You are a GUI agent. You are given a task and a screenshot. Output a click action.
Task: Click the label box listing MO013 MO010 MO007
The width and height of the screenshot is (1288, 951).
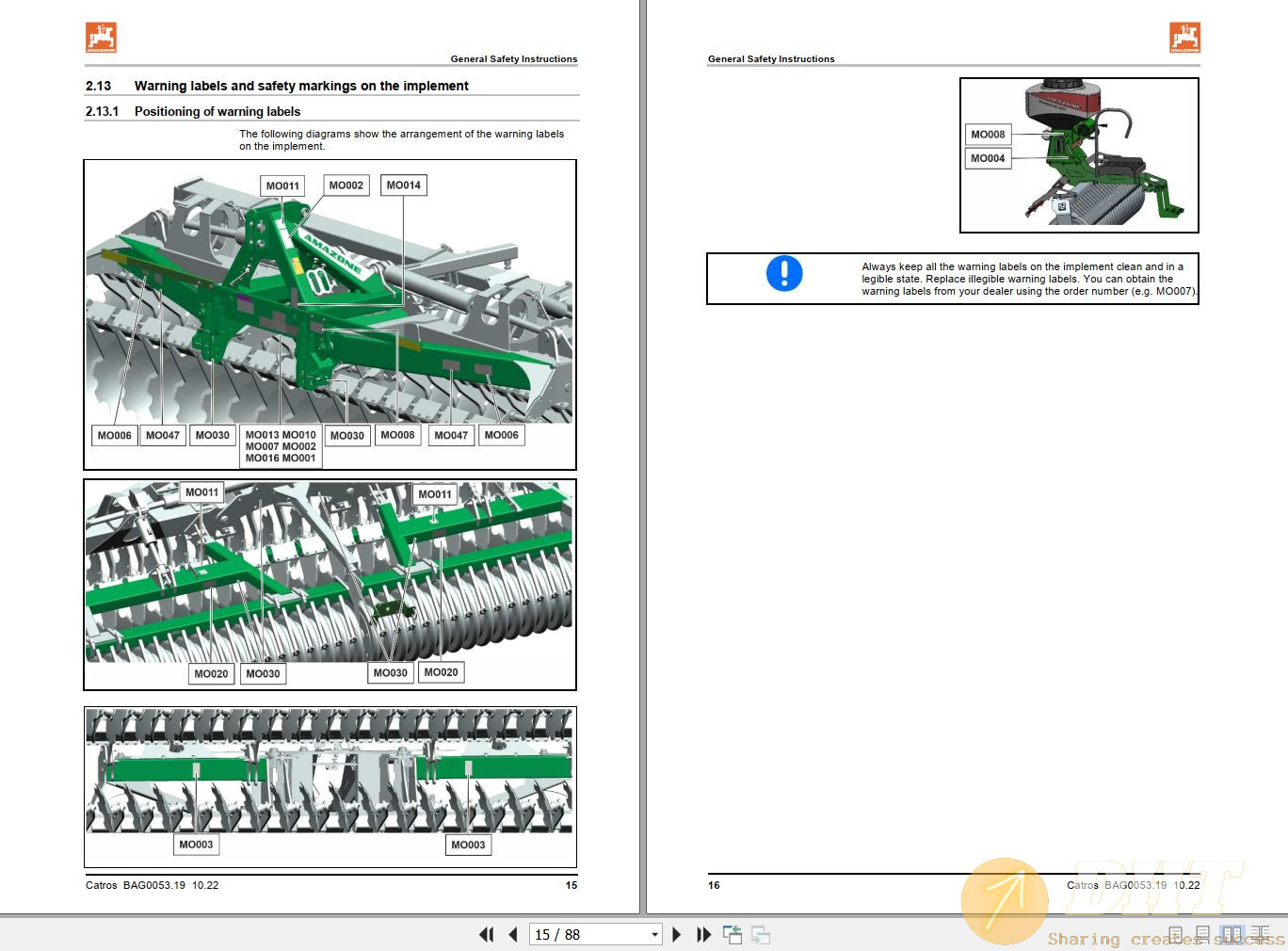point(281,446)
